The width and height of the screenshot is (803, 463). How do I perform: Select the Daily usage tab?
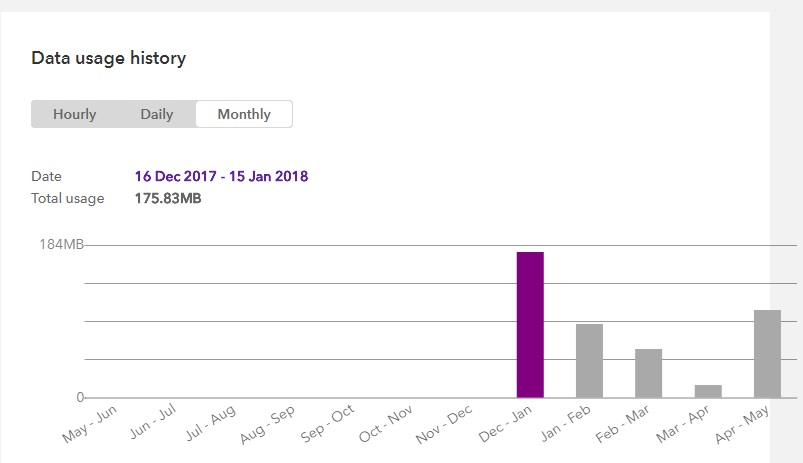point(157,114)
